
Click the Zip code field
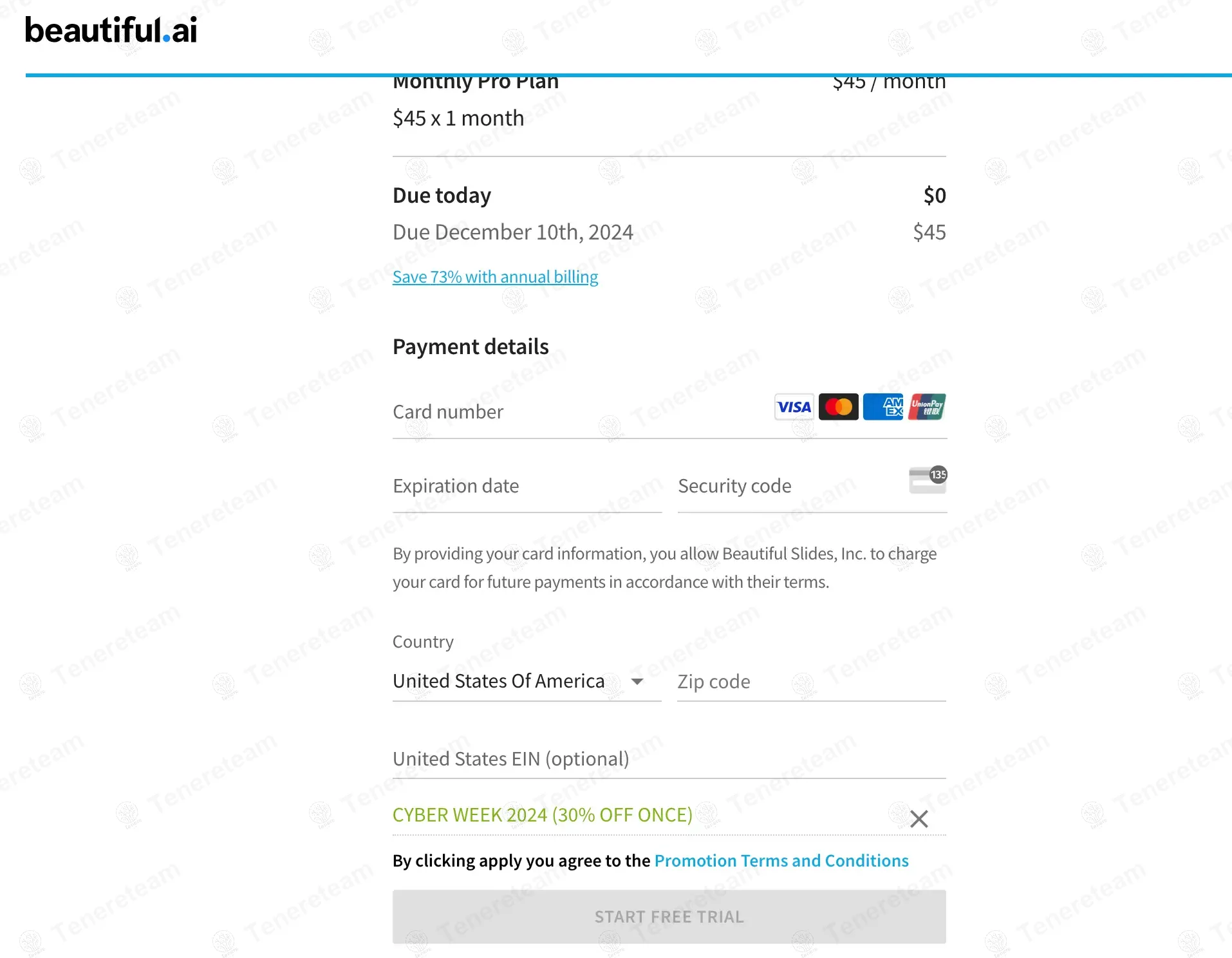[x=811, y=682]
